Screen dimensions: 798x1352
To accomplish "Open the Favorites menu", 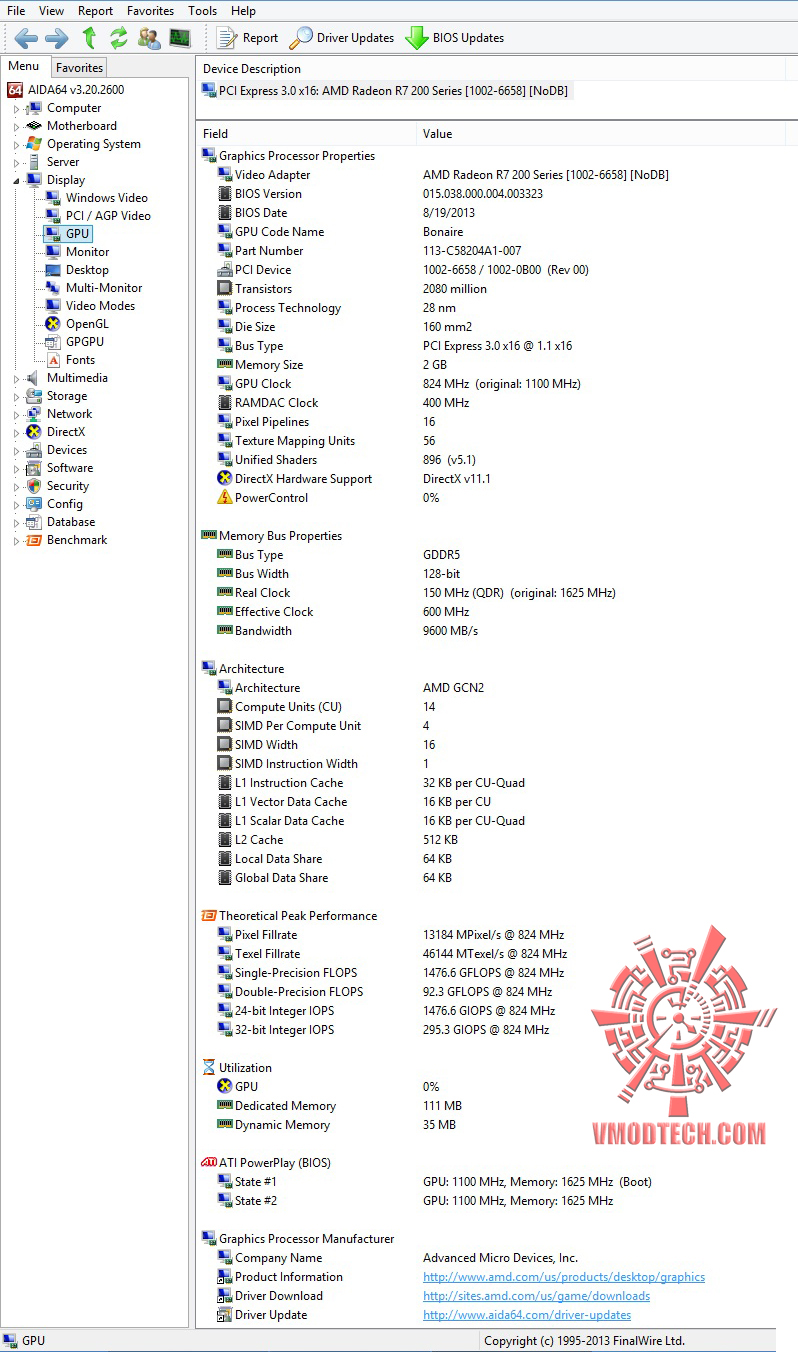I will tap(150, 11).
